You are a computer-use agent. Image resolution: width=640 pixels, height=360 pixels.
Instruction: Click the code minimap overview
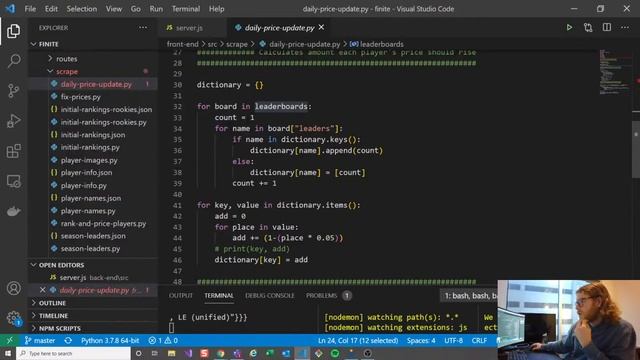tap(615, 72)
